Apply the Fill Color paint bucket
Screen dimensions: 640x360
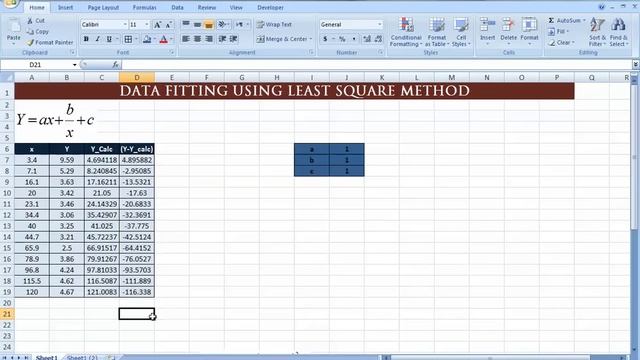147,39
